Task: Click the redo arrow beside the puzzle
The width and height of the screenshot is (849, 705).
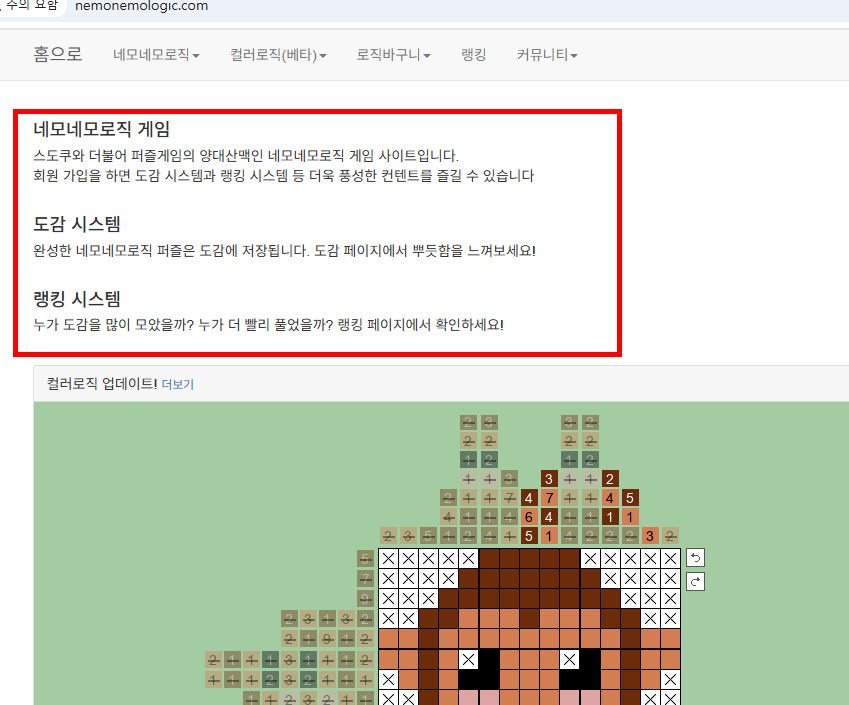Action: (x=694, y=581)
